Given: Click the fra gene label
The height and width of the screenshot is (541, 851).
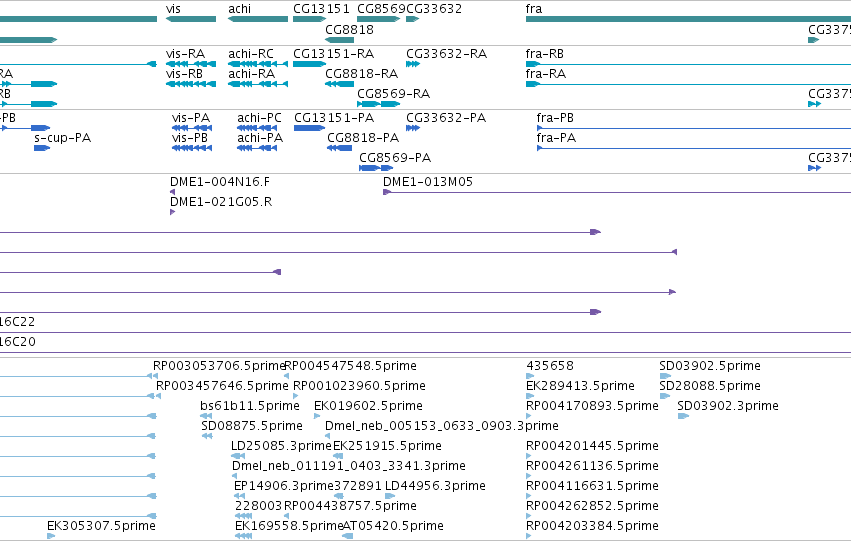Looking at the screenshot, I should (x=534, y=9).
